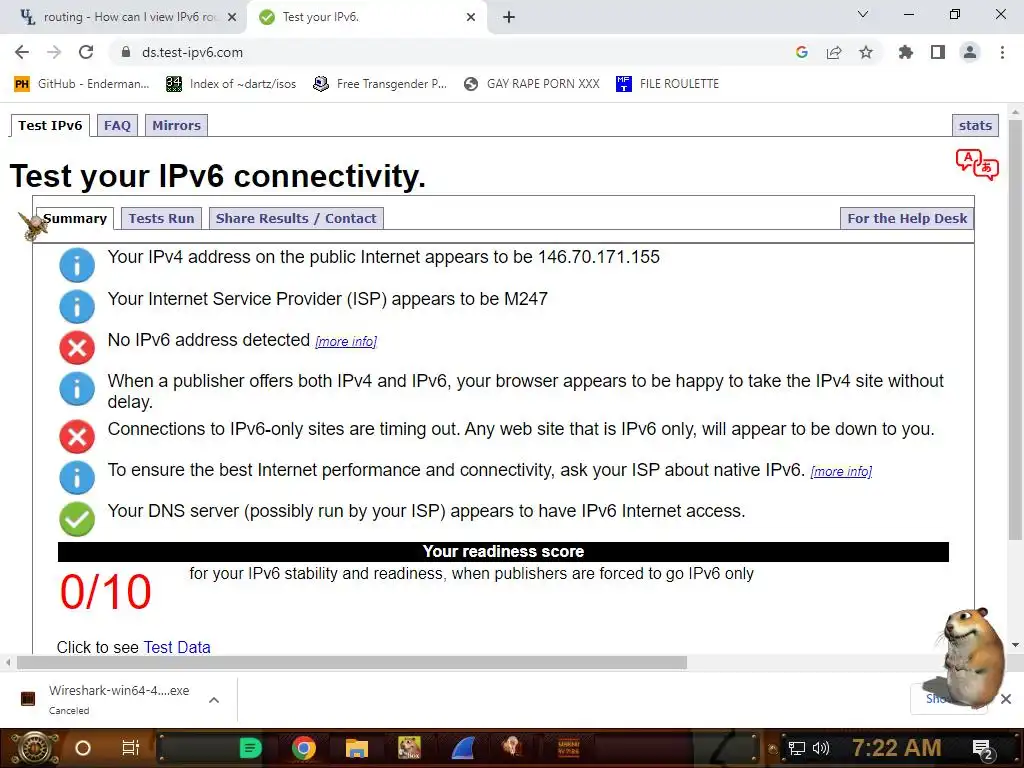Click the share page icon in address bar

[x=834, y=52]
